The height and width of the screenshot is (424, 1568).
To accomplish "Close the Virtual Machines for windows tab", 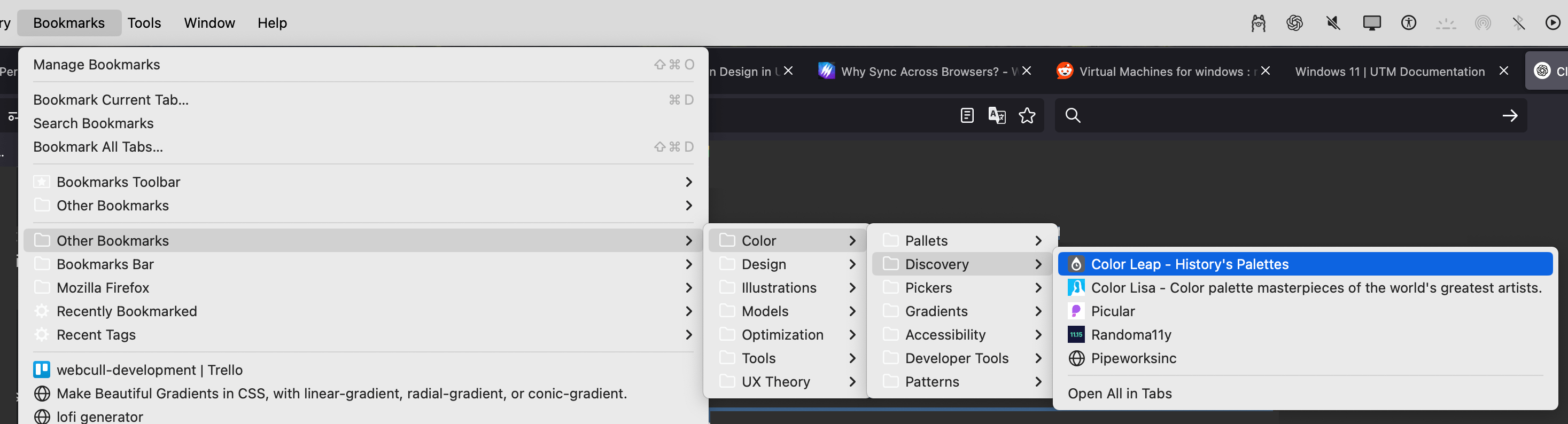I will point(1265,71).
